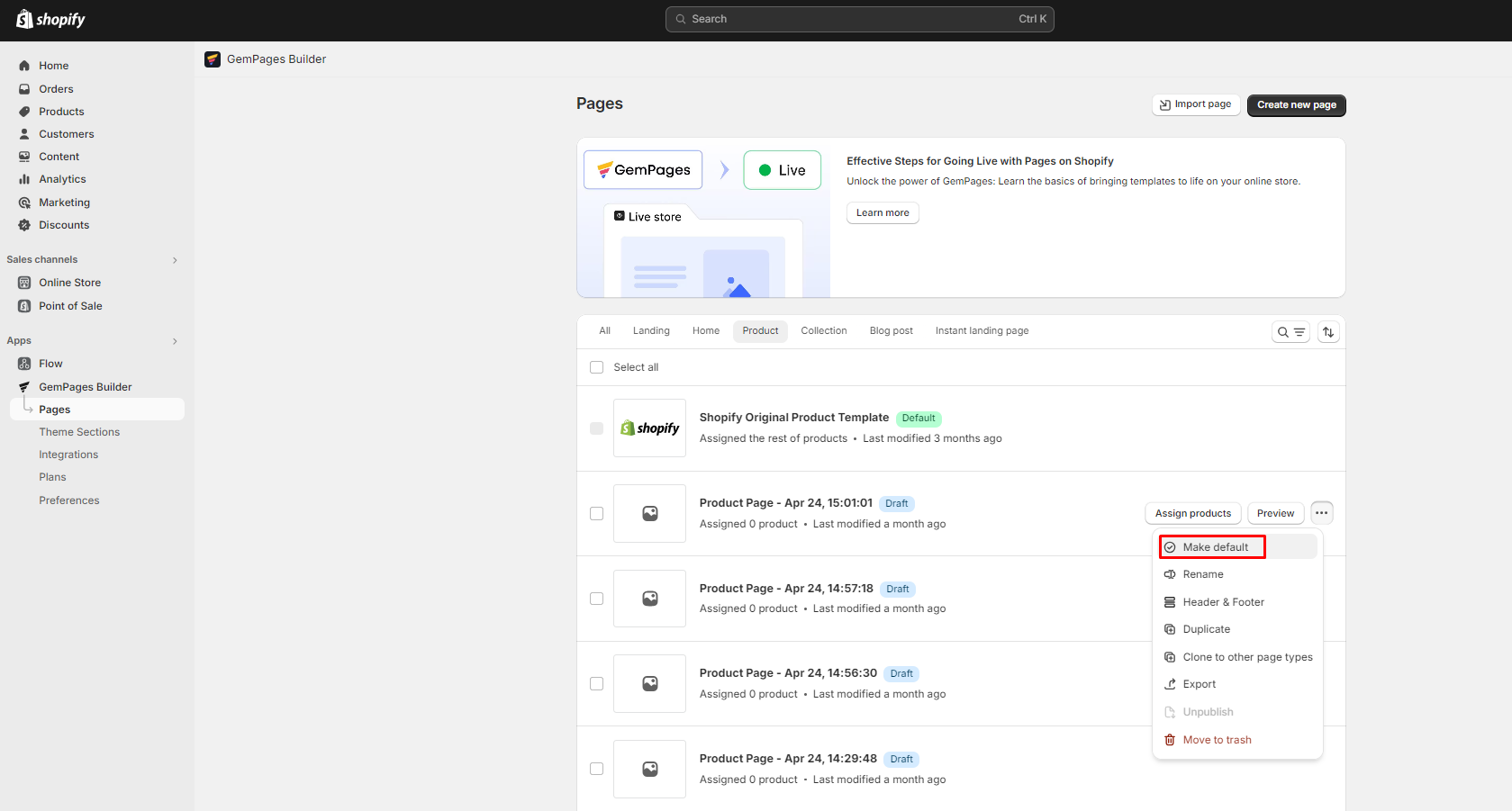1512x811 pixels.
Task: Click the GemPages Builder app icon
Action: point(24,386)
